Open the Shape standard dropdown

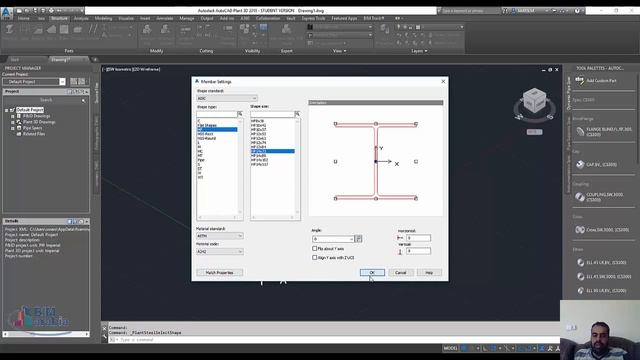coord(227,98)
